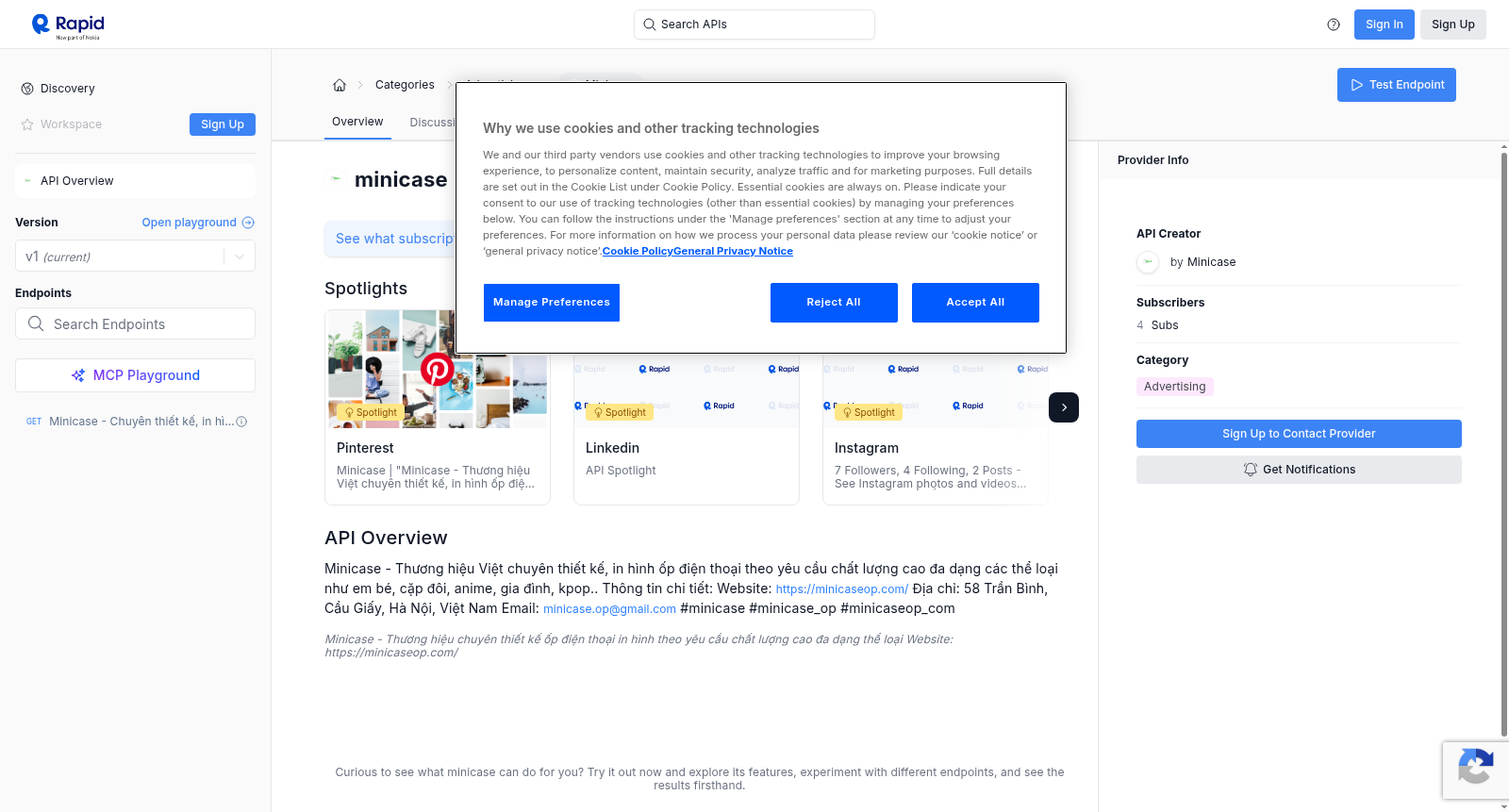Click the page vertical scrollbar
The image size is (1509, 812).
tap(1503, 443)
